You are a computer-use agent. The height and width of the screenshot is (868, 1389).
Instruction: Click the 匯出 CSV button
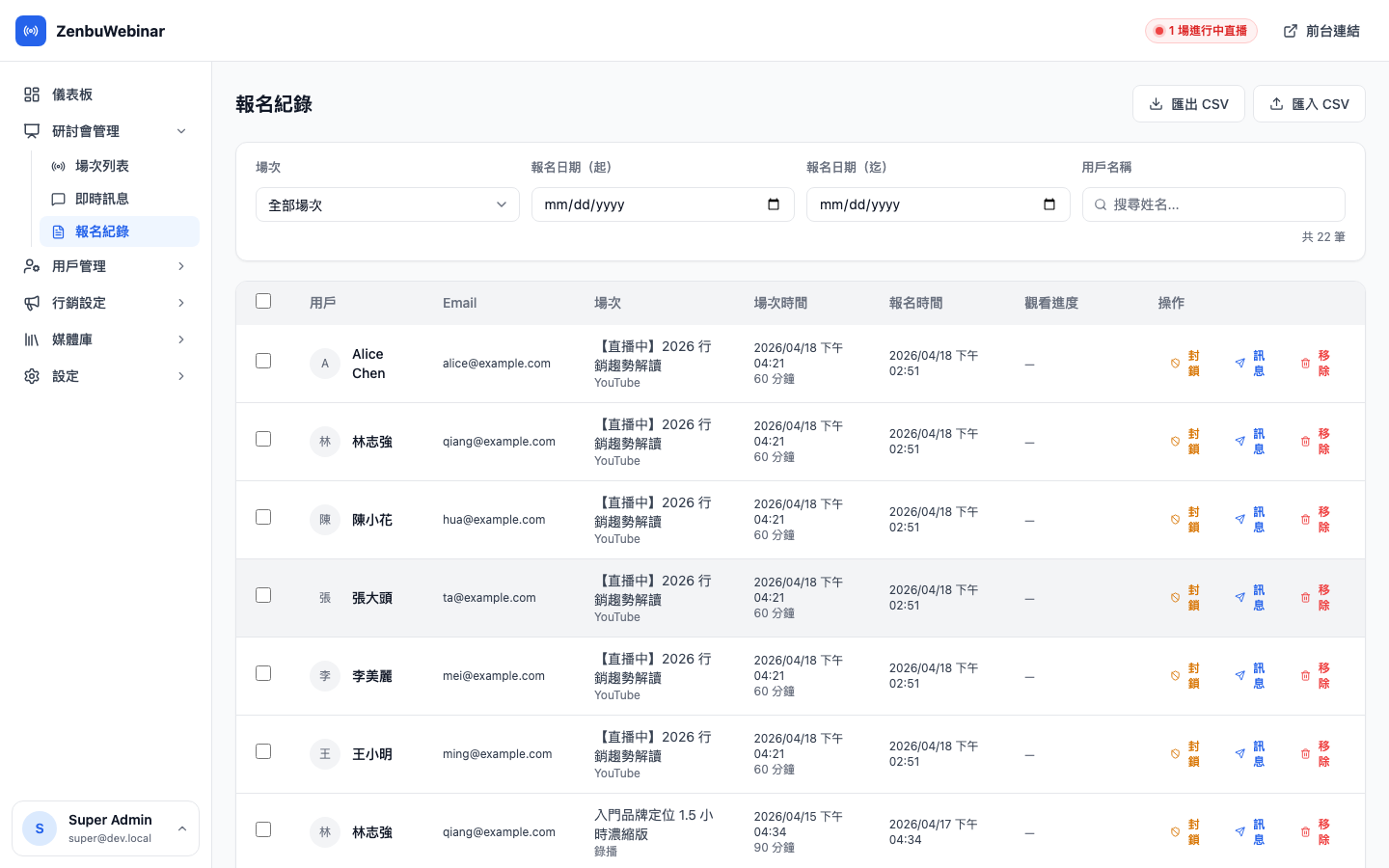pos(1188,103)
